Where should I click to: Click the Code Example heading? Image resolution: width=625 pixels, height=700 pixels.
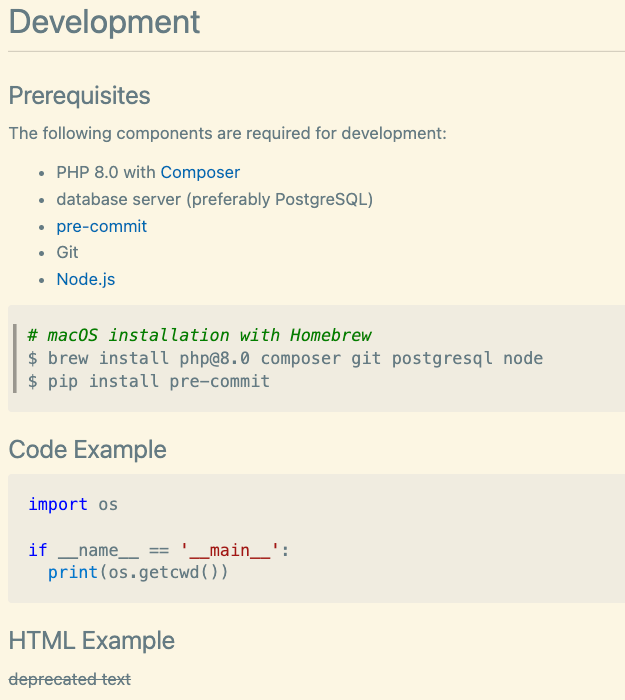point(88,449)
